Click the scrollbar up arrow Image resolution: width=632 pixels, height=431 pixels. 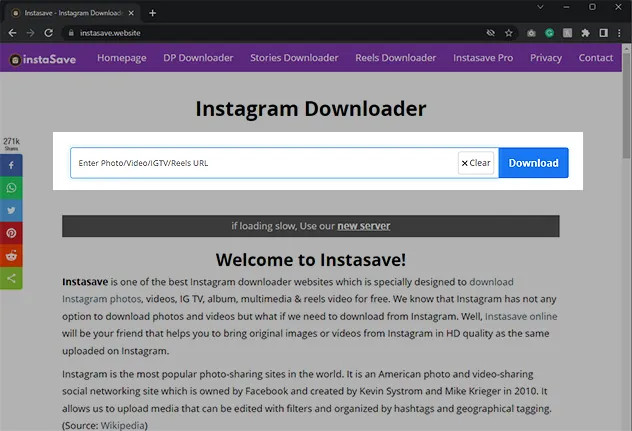click(x=626, y=48)
